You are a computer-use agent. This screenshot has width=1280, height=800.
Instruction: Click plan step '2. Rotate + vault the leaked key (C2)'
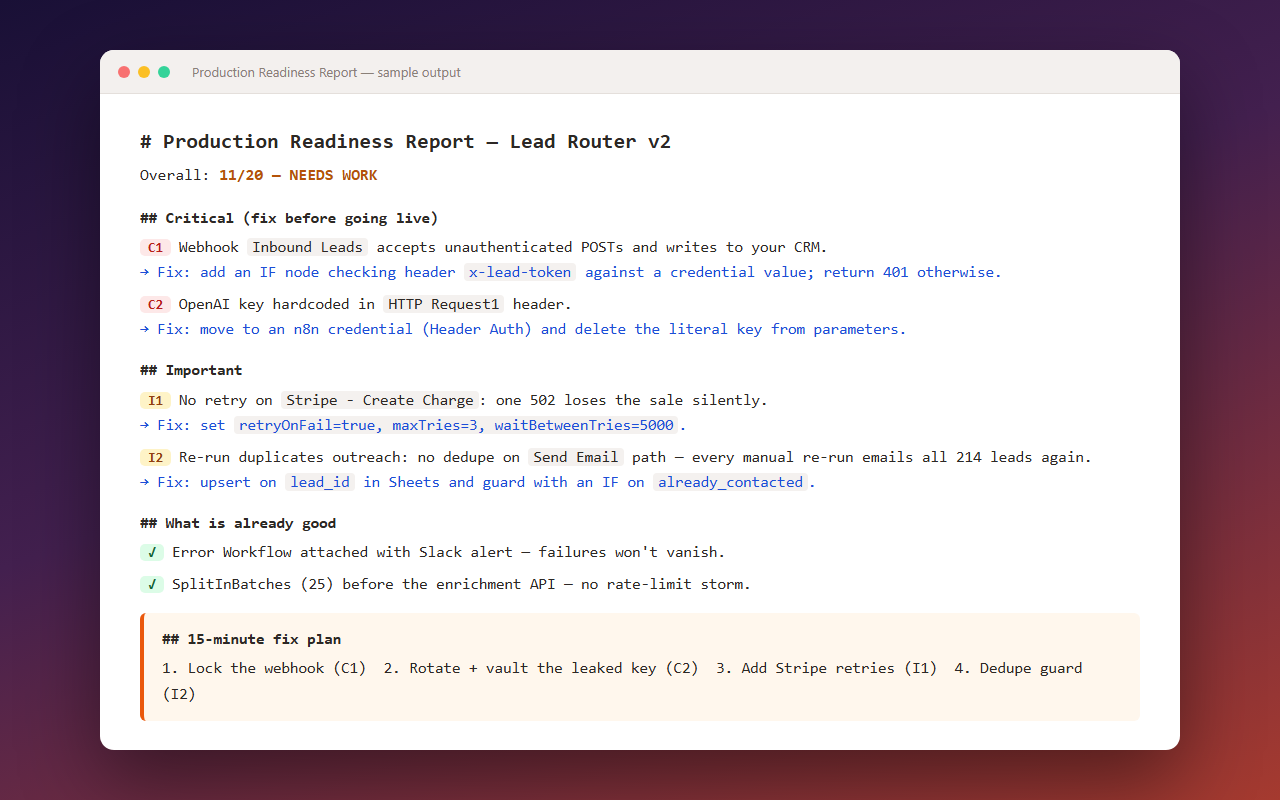tap(543, 668)
